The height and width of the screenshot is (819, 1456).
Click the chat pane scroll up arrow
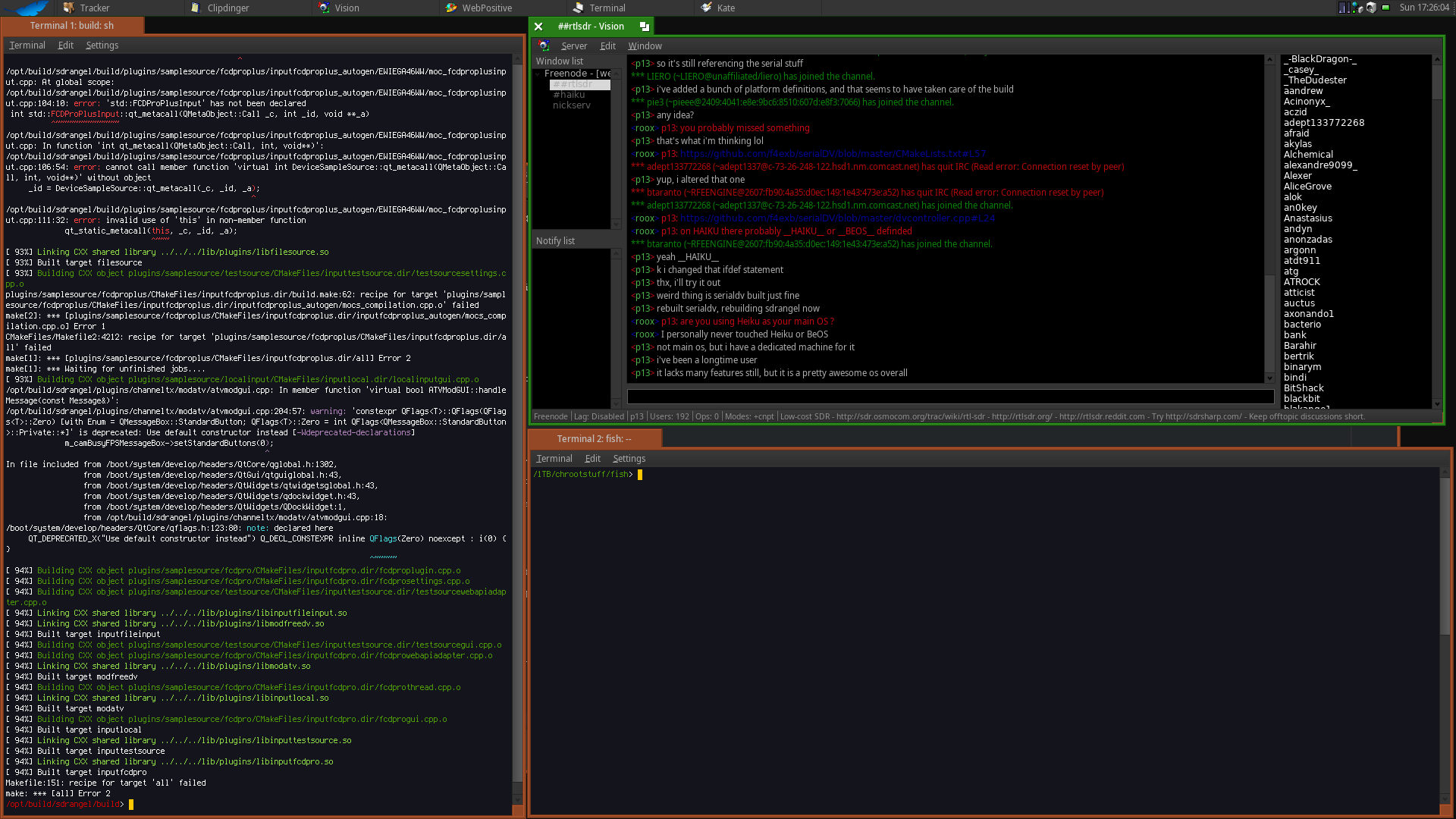(1269, 59)
